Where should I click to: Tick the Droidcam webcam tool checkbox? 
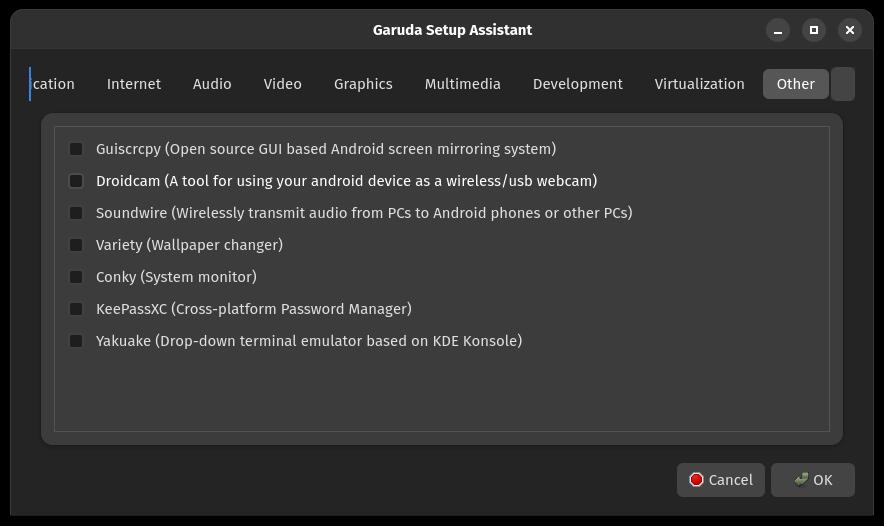[76, 181]
